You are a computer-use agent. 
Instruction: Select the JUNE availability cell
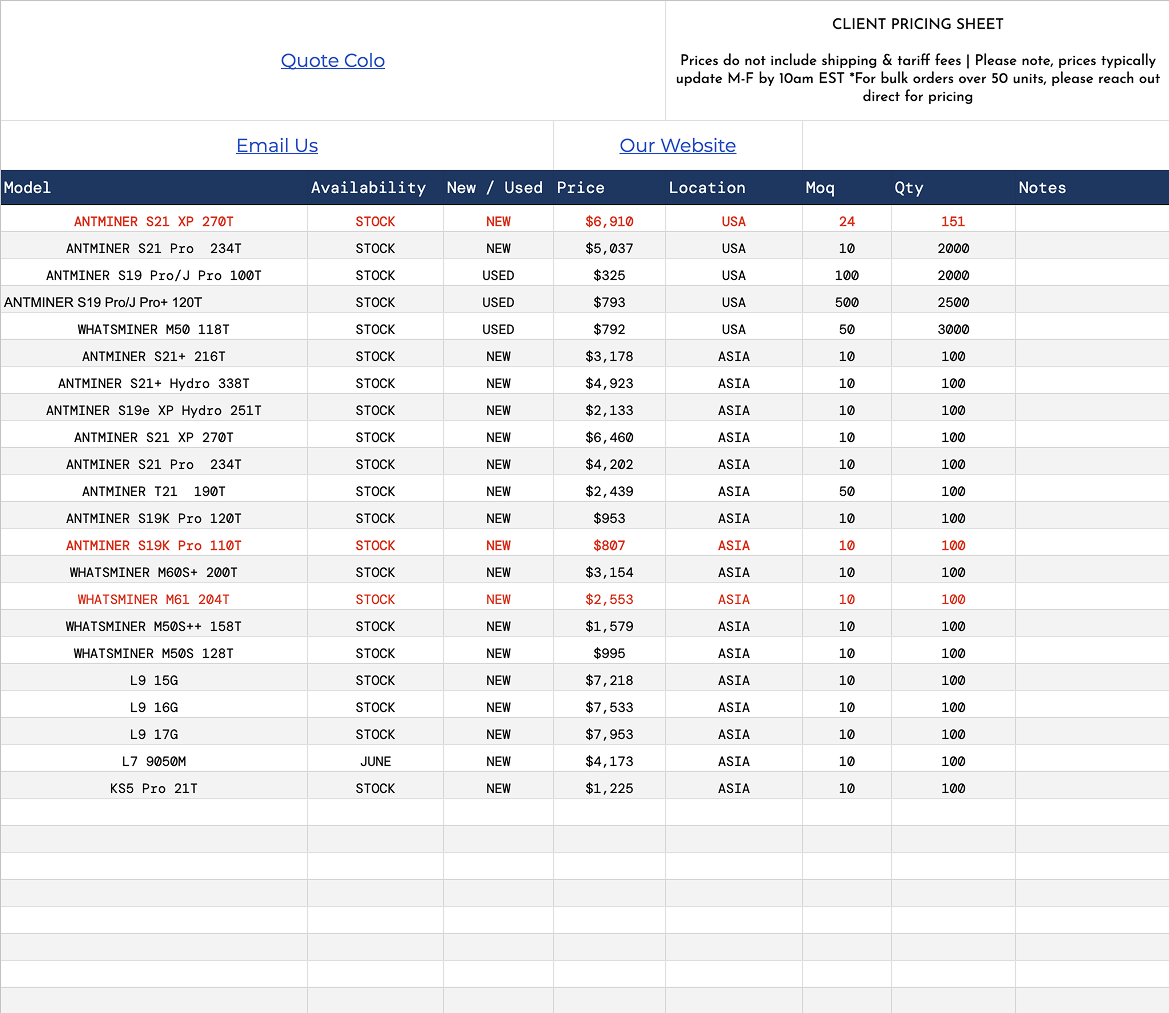tap(375, 762)
